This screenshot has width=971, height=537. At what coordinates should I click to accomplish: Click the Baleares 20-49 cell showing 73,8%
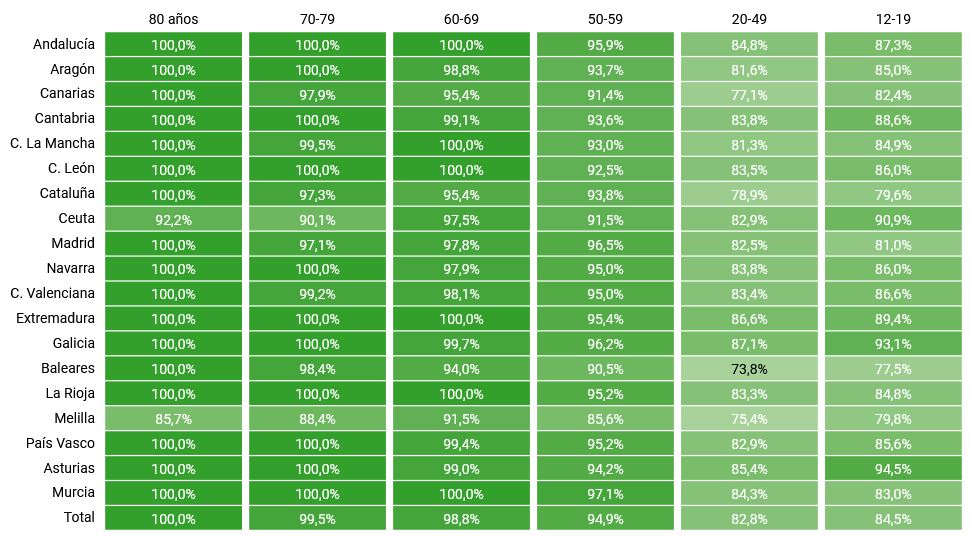[749, 368]
